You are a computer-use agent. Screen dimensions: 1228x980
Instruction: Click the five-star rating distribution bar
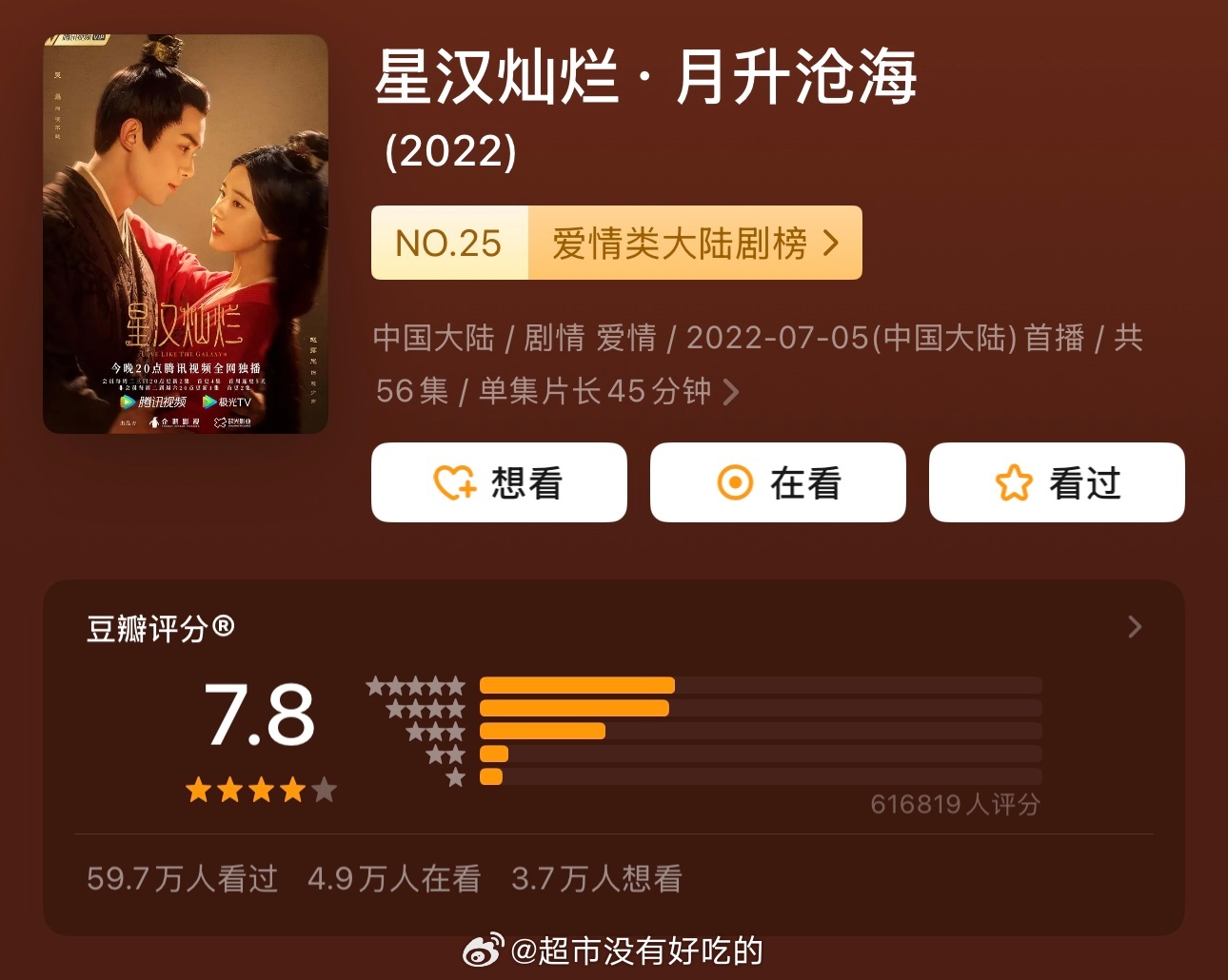click(761, 685)
